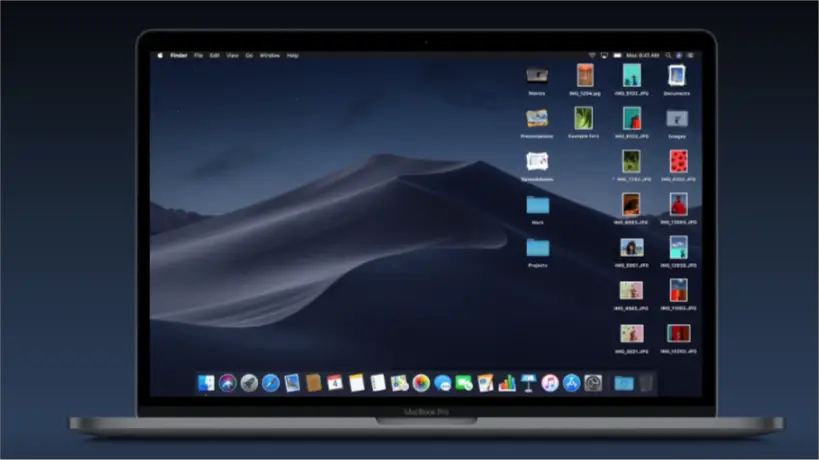Open Pages icon in the Dock
Image resolution: width=819 pixels, height=460 pixels.
tap(485, 383)
